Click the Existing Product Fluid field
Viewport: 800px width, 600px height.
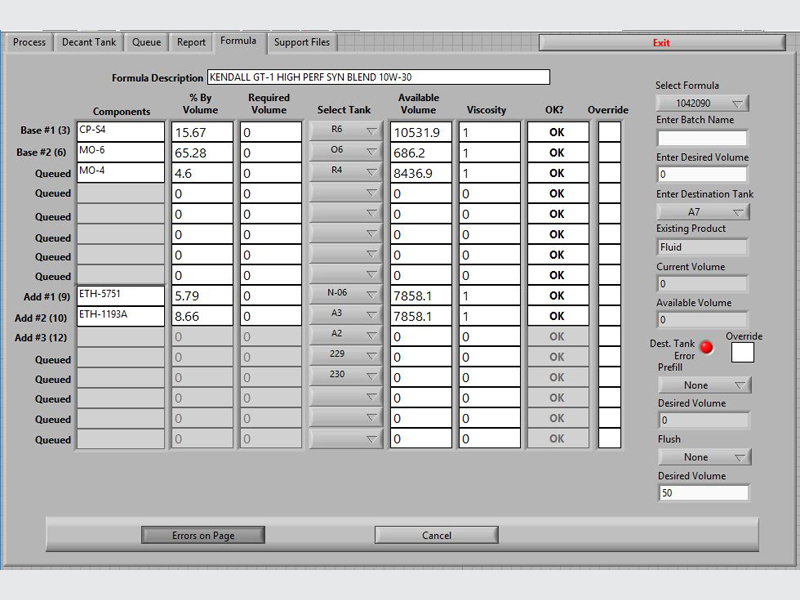tap(702, 247)
